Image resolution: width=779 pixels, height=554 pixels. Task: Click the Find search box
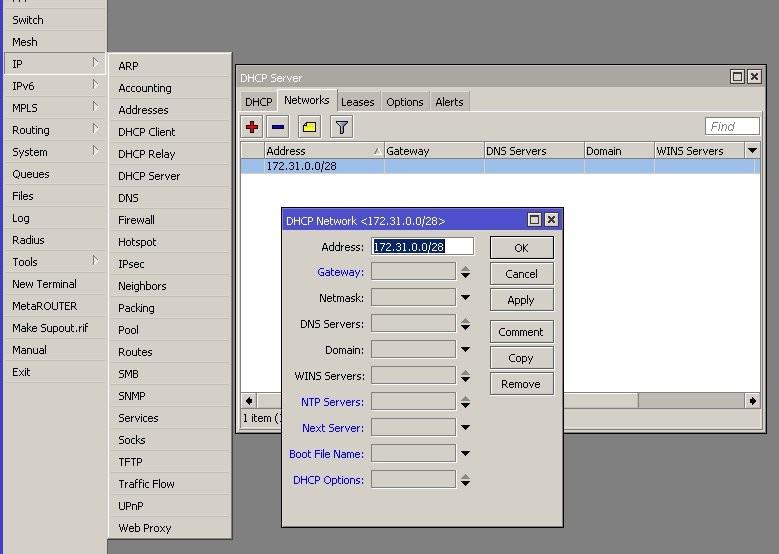[732, 126]
